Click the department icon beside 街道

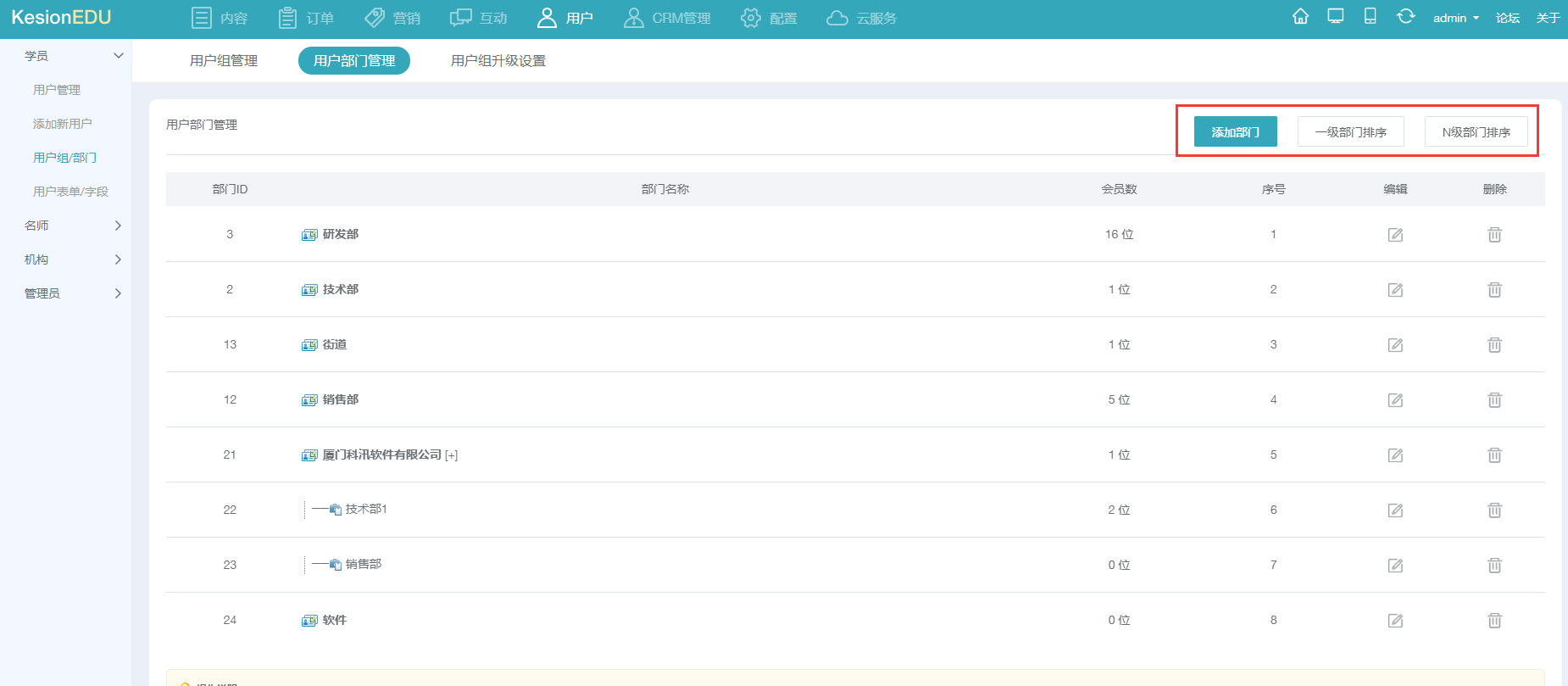[x=309, y=345]
